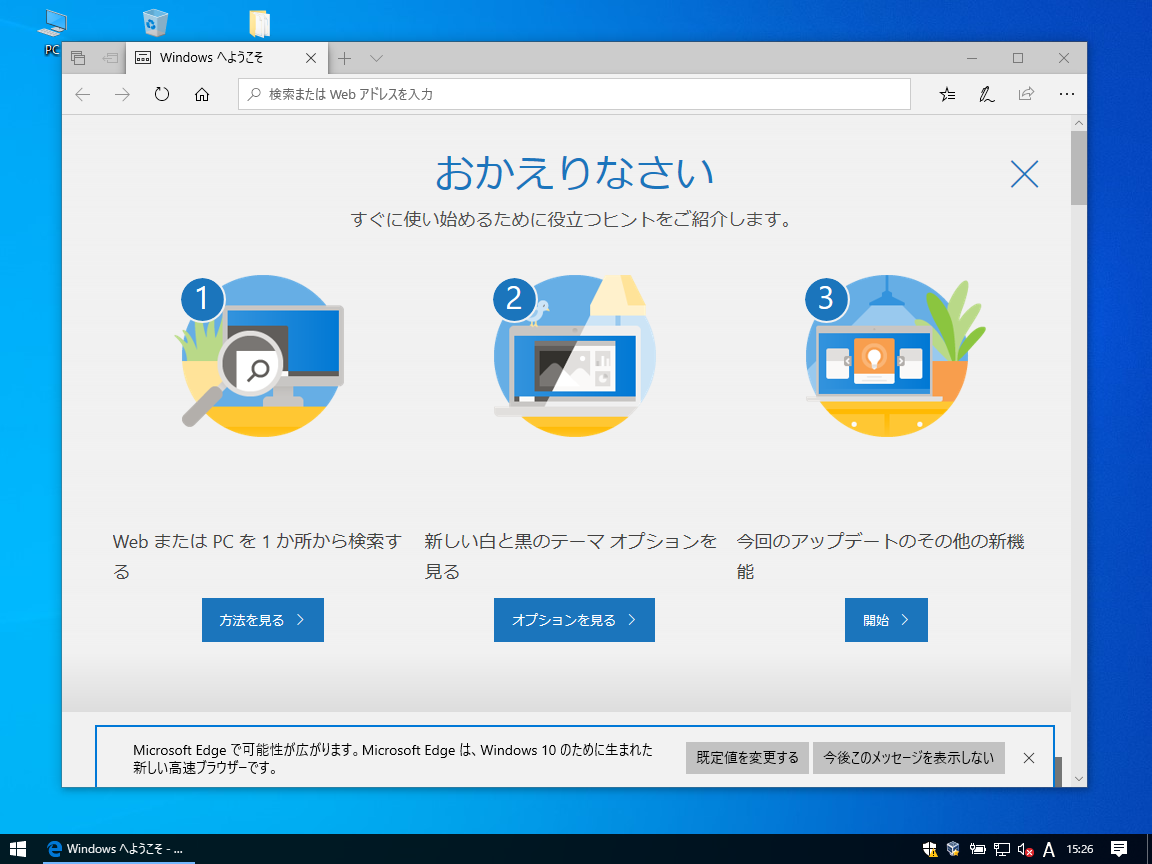Open the Favorites hub star icon
The width and height of the screenshot is (1152, 864).
tap(948, 94)
